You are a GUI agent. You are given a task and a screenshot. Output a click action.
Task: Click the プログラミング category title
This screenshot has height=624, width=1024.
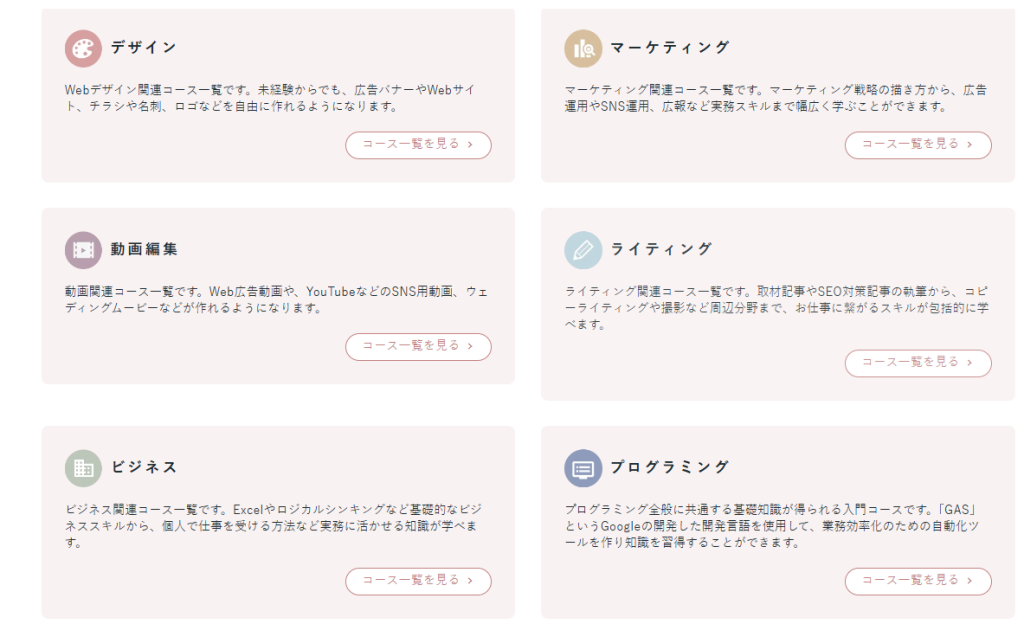670,467
